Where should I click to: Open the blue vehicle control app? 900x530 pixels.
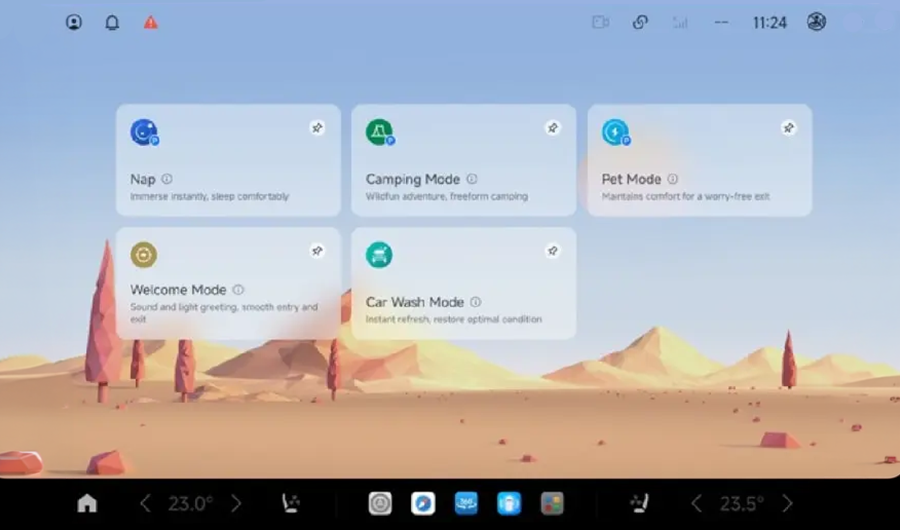(509, 504)
